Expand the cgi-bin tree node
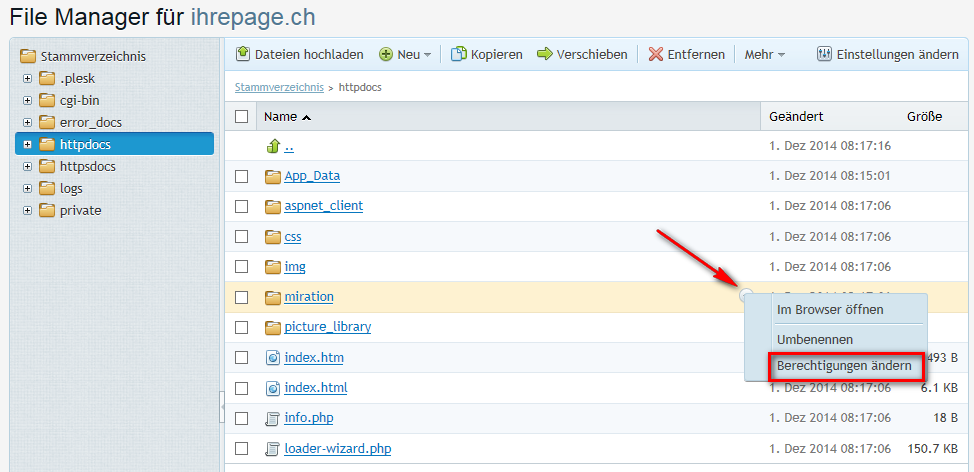Screen dimensions: 974x472 click(27, 100)
